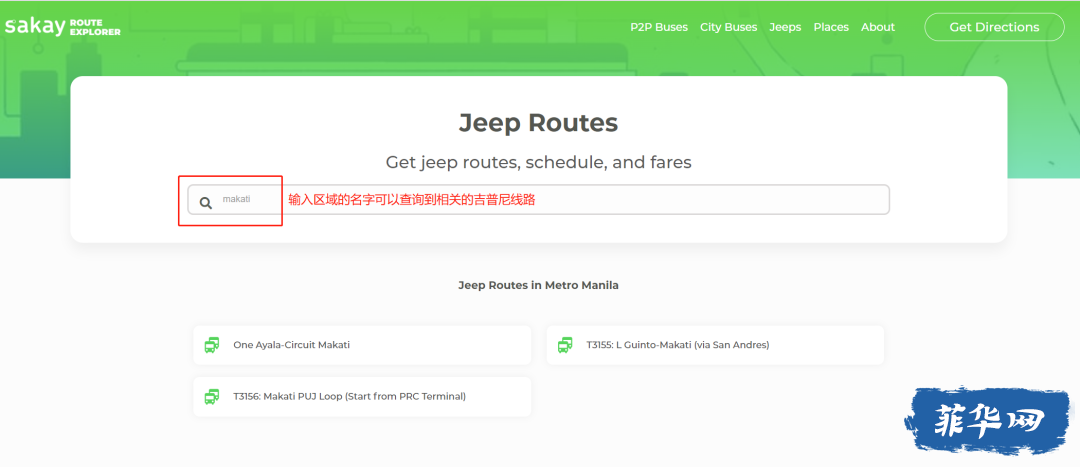Open T3156: Makati PUJ Loop route
This screenshot has height=467, width=1080.
click(x=362, y=397)
